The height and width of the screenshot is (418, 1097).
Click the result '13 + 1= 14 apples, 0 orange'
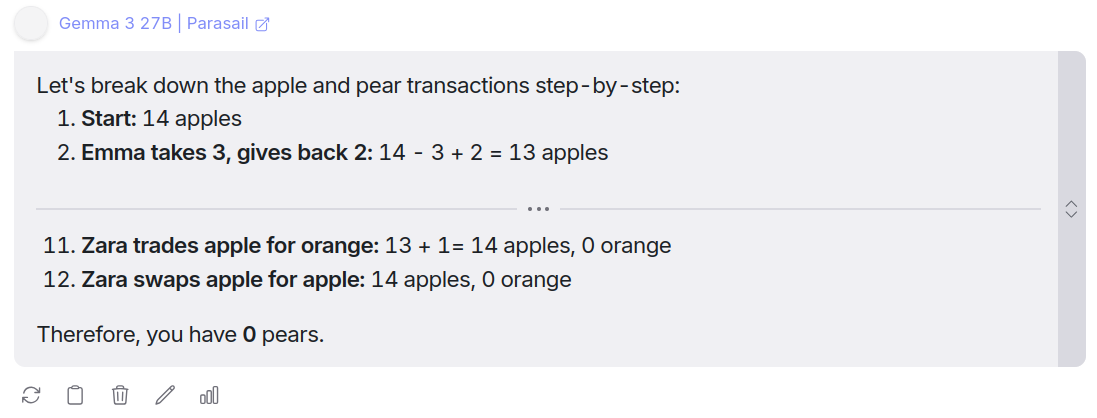coord(528,246)
